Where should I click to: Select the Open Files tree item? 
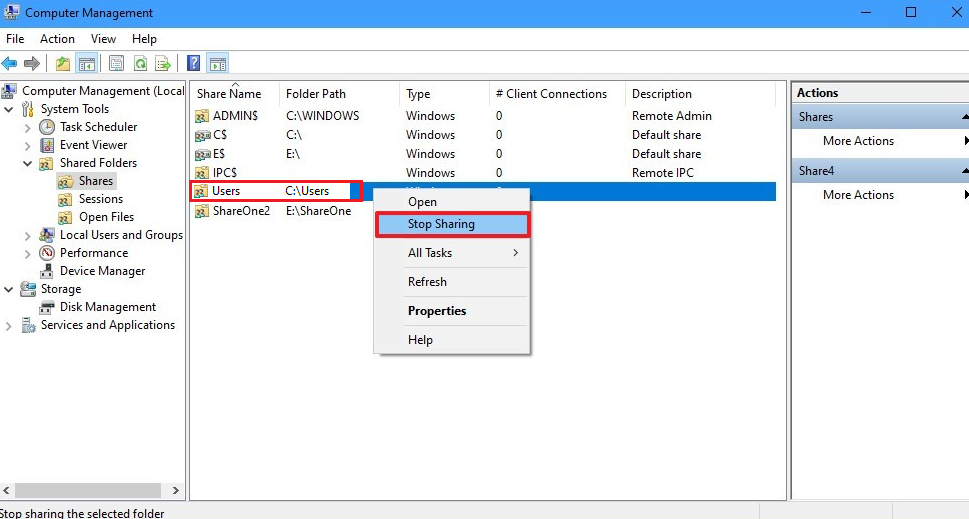pos(106,217)
